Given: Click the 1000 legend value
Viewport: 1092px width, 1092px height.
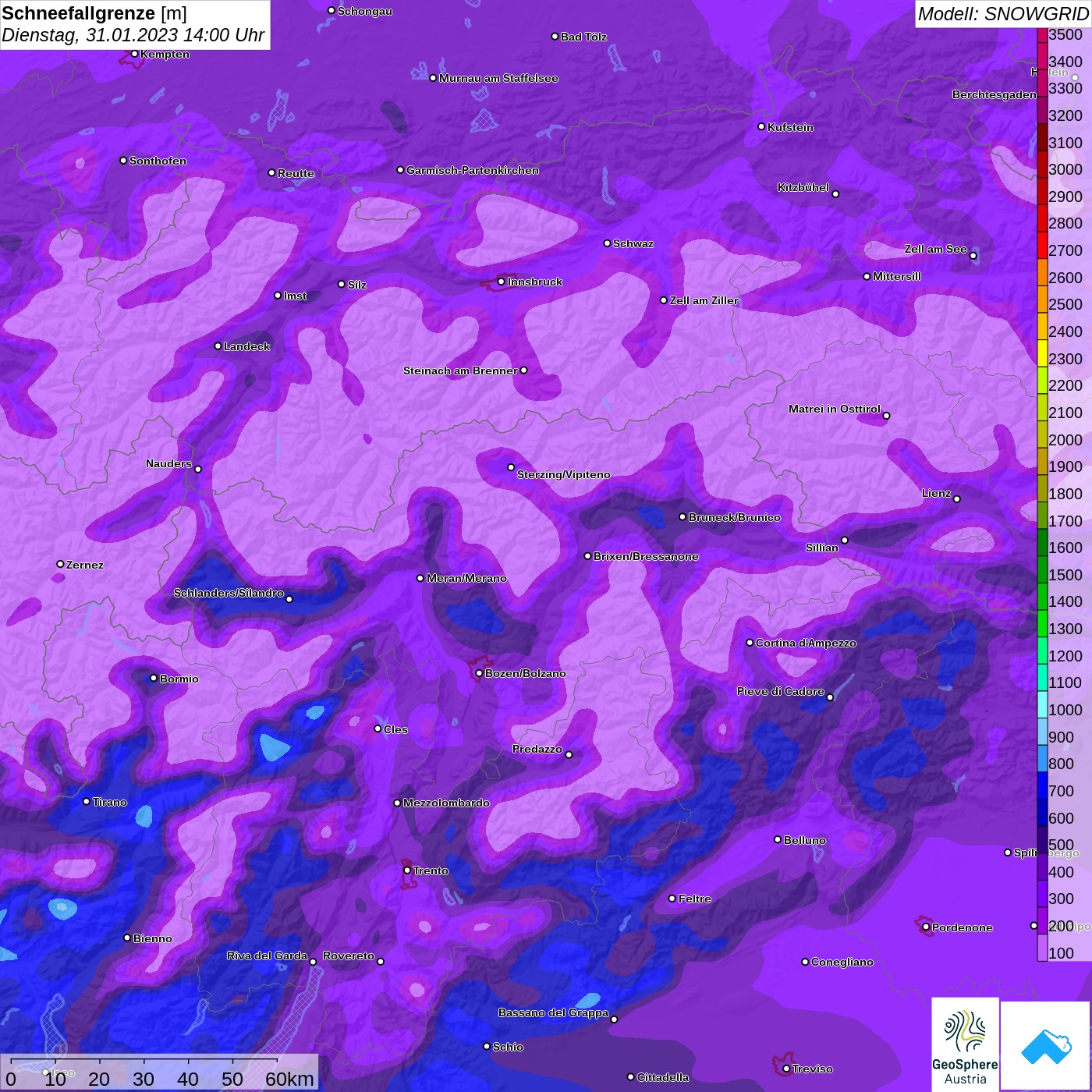Looking at the screenshot, I should click(1065, 710).
